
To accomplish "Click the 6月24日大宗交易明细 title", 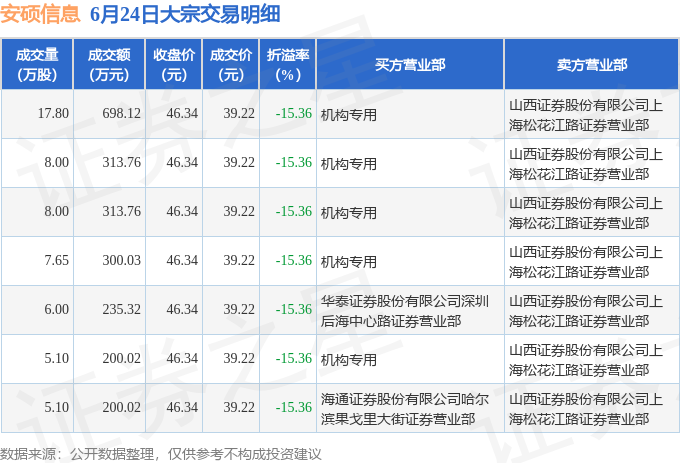I will pyautogui.click(x=185, y=14).
